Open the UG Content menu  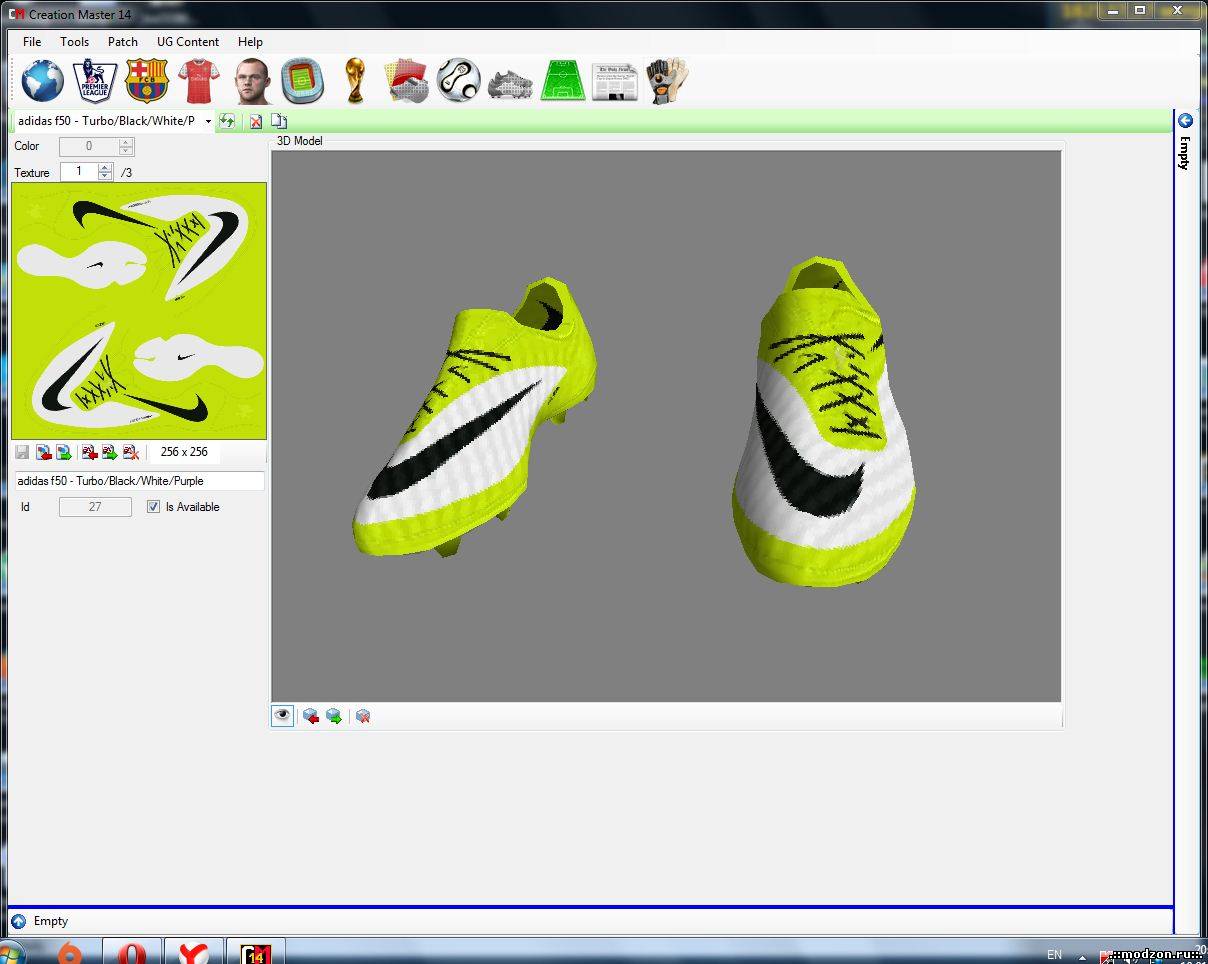pos(188,42)
